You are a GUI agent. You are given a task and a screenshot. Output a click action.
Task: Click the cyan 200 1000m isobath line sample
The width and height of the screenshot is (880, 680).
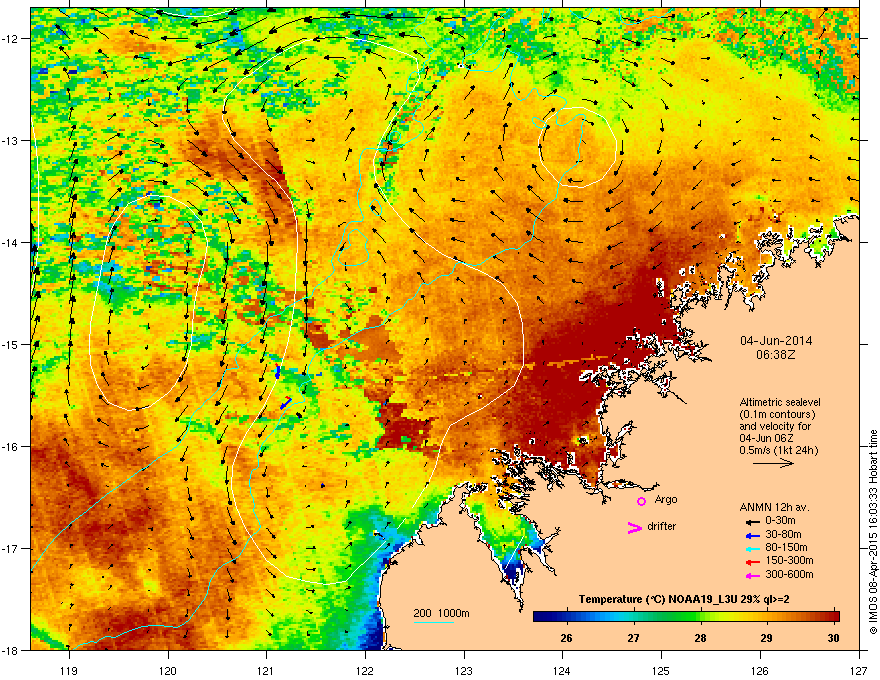433,622
